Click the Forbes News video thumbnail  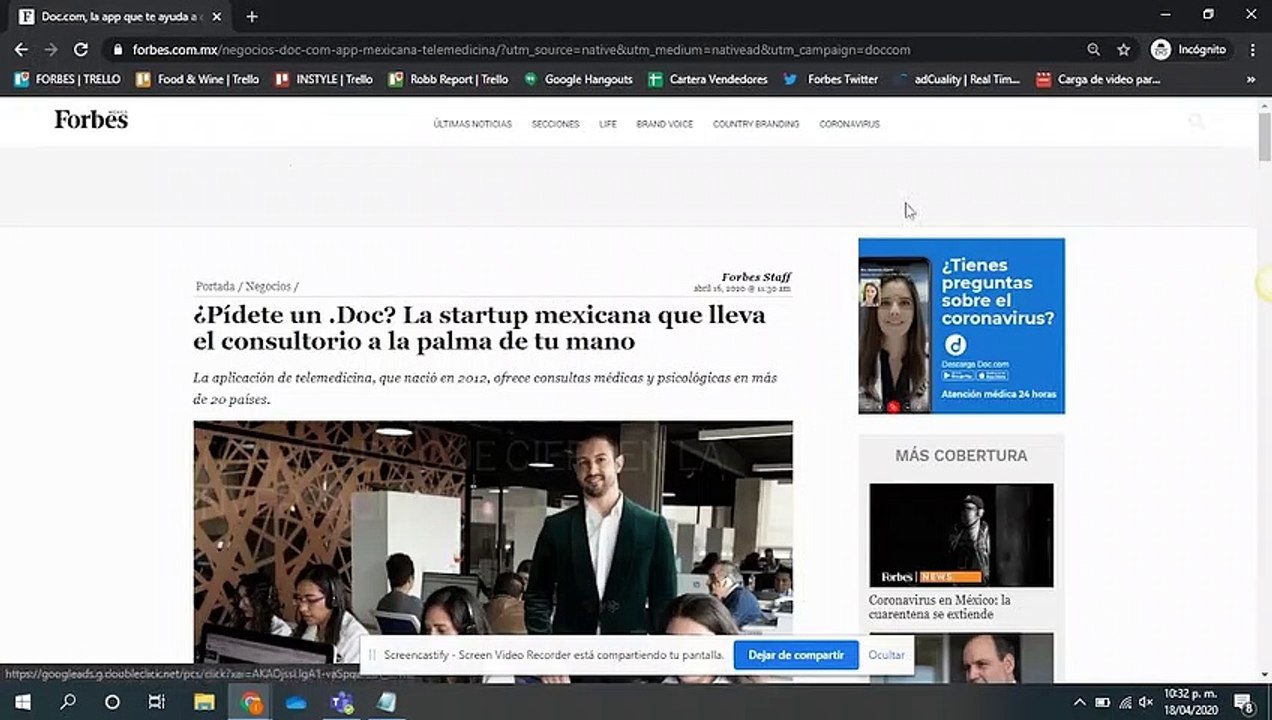coord(961,535)
